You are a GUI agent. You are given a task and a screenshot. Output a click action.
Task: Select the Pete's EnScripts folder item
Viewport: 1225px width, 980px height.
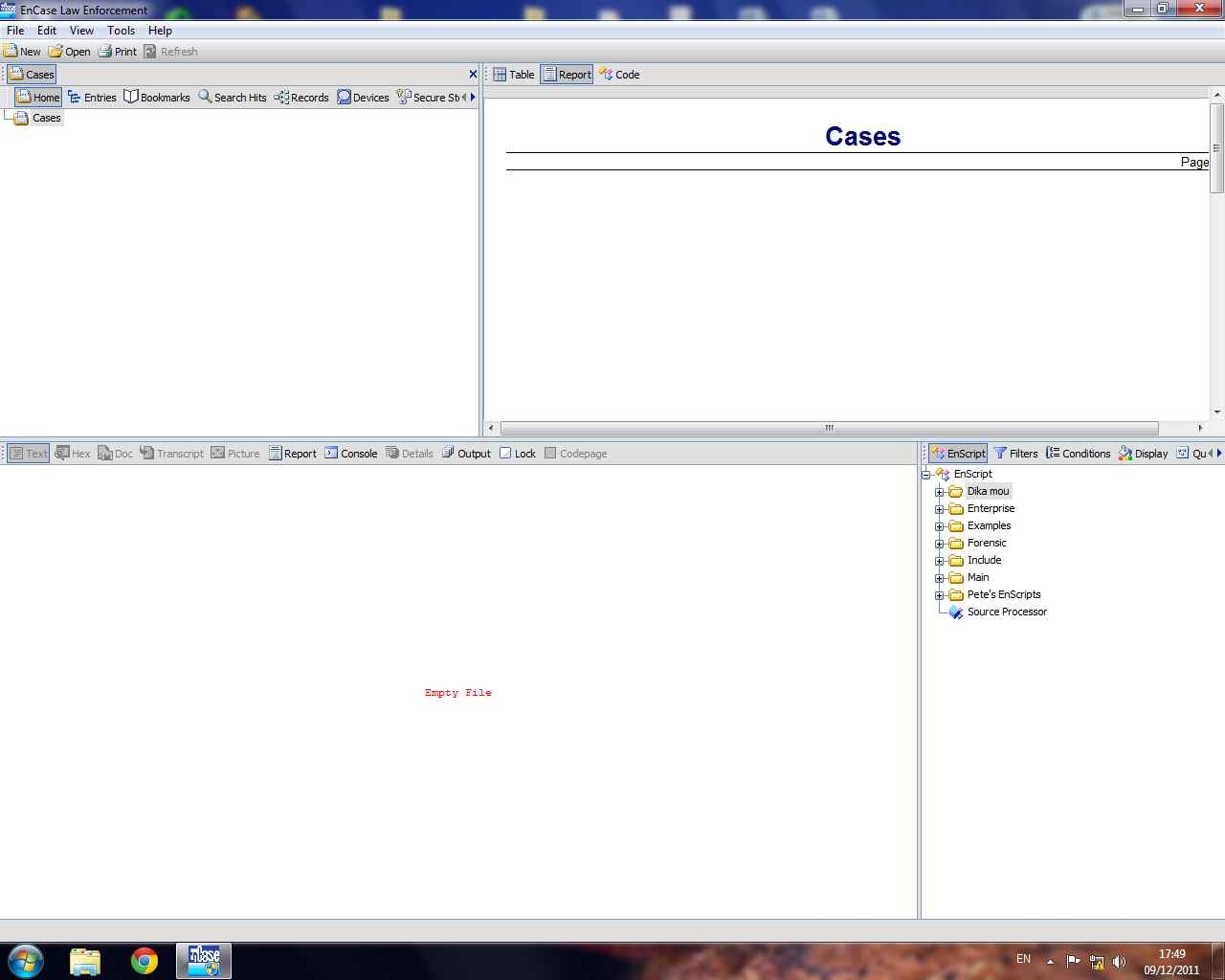click(1004, 595)
